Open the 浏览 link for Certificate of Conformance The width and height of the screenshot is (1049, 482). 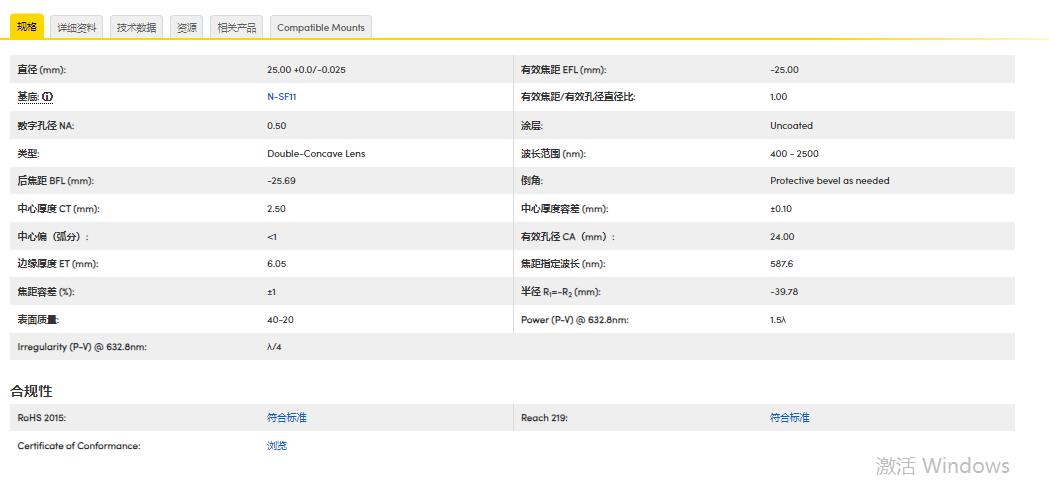coord(277,446)
